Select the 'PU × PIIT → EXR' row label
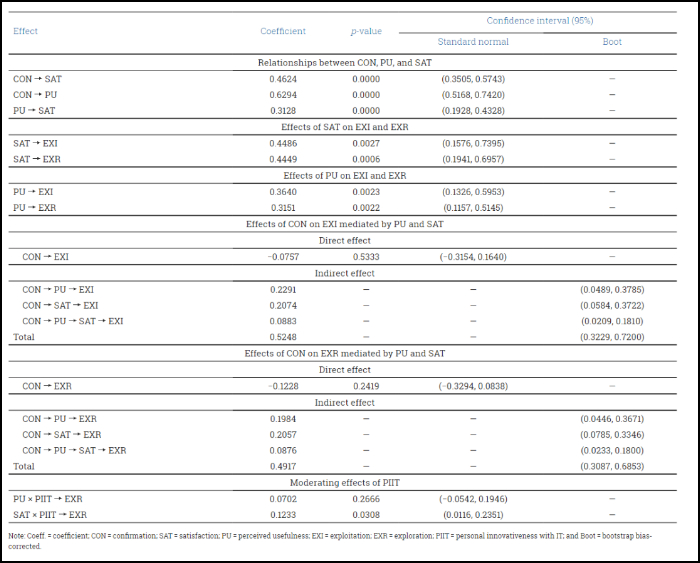This screenshot has width=700, height=563. click(48, 499)
